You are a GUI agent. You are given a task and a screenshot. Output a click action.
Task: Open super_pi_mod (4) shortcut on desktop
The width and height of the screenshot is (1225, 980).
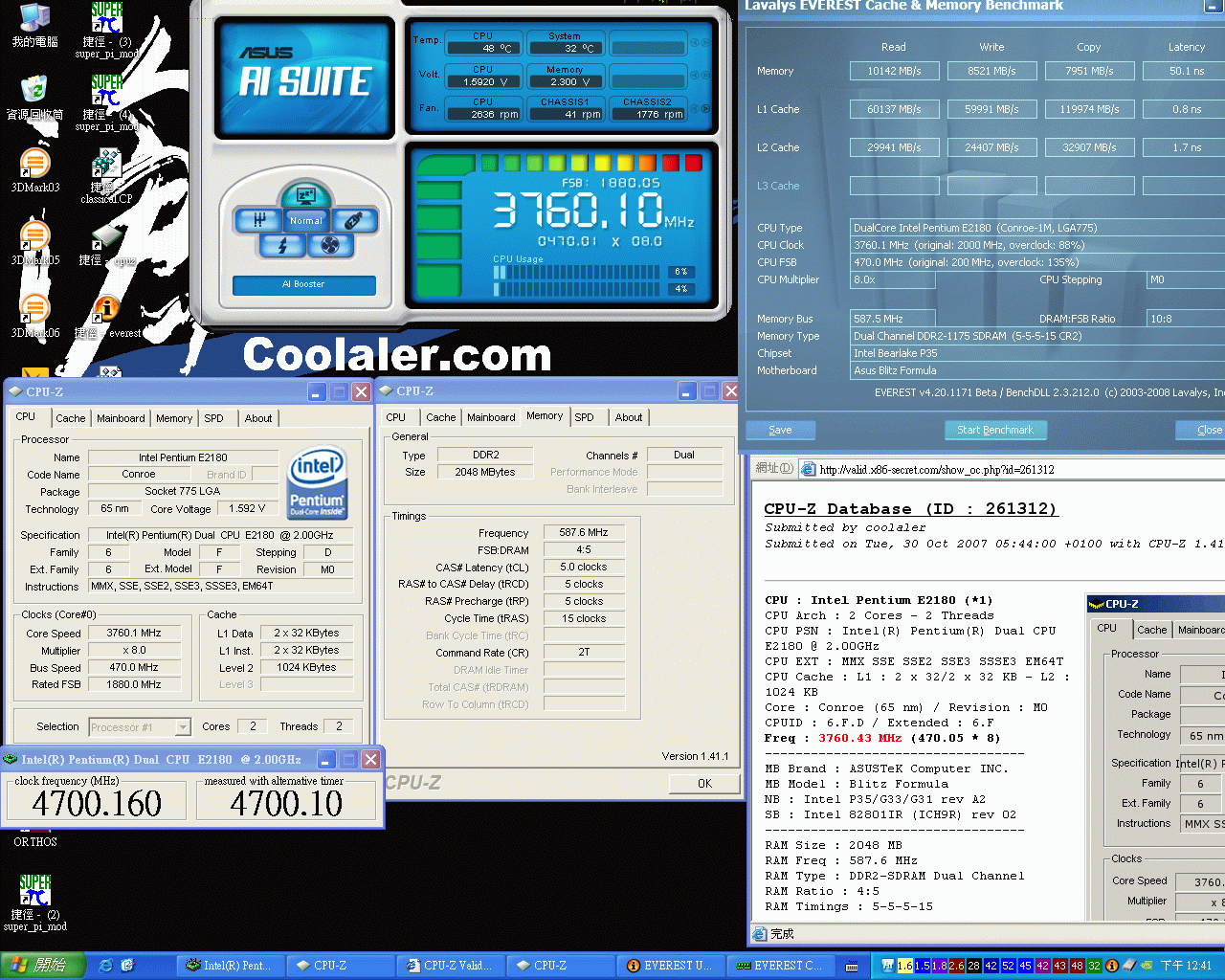tap(106, 101)
